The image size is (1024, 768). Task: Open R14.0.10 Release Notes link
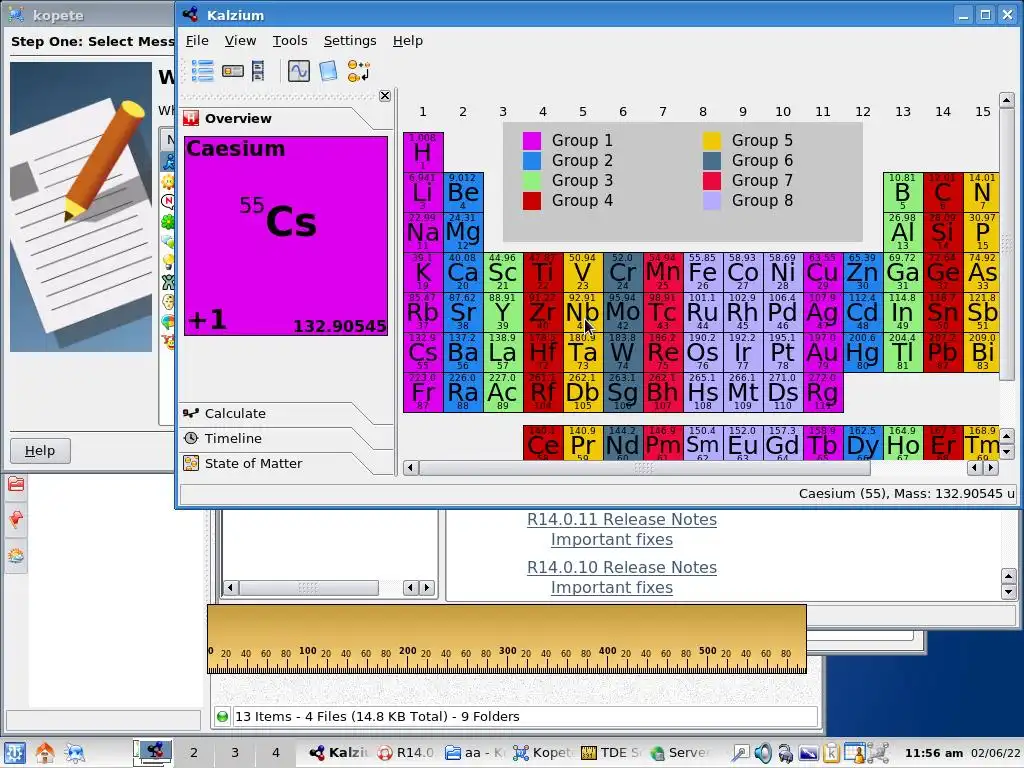[x=622, y=567]
